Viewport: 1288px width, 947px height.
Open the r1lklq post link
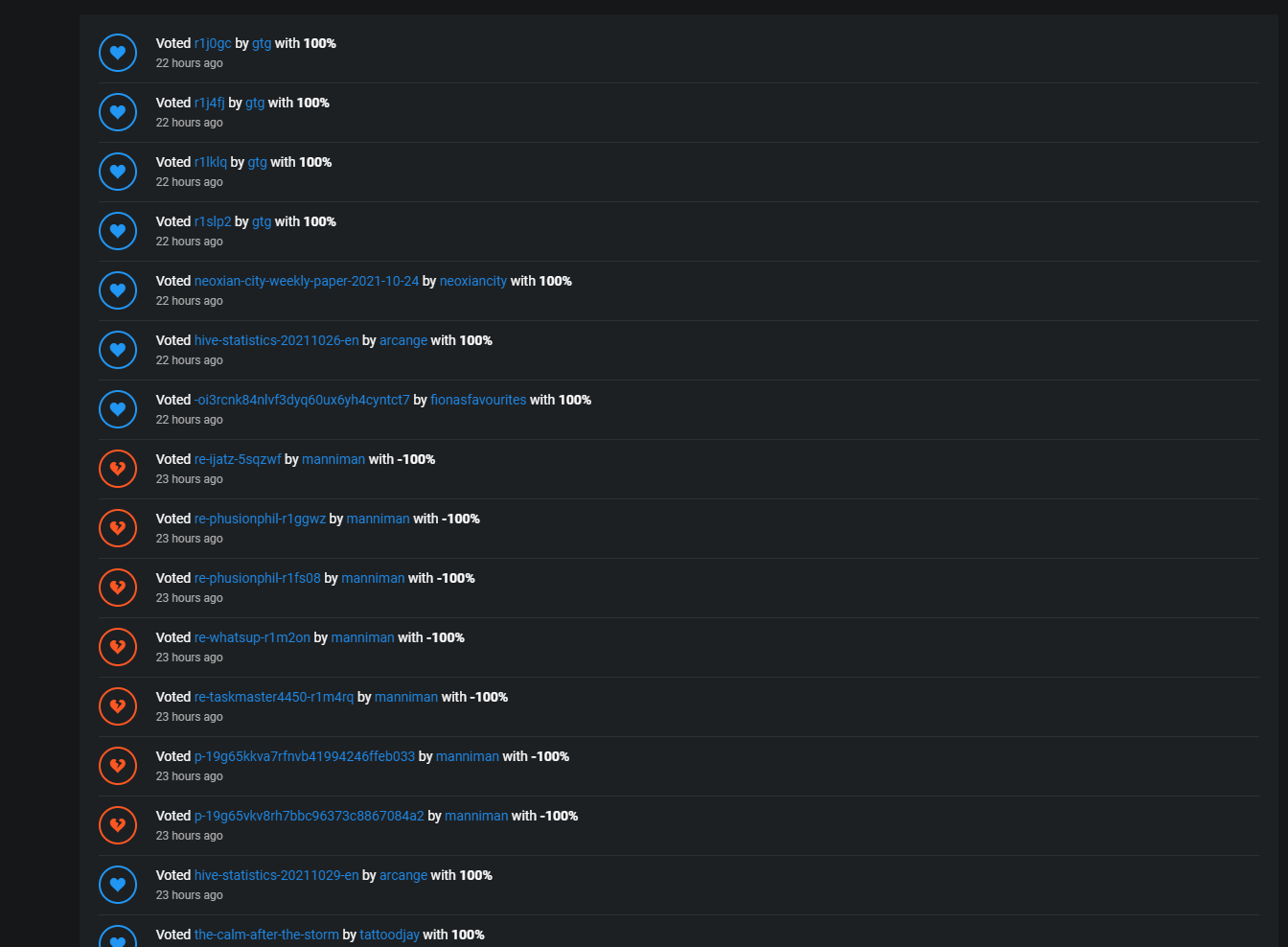pyautogui.click(x=211, y=162)
